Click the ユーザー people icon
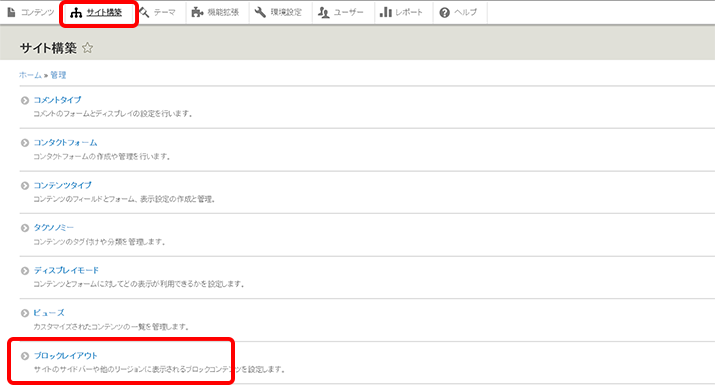The width and height of the screenshot is (715, 391). (x=323, y=12)
